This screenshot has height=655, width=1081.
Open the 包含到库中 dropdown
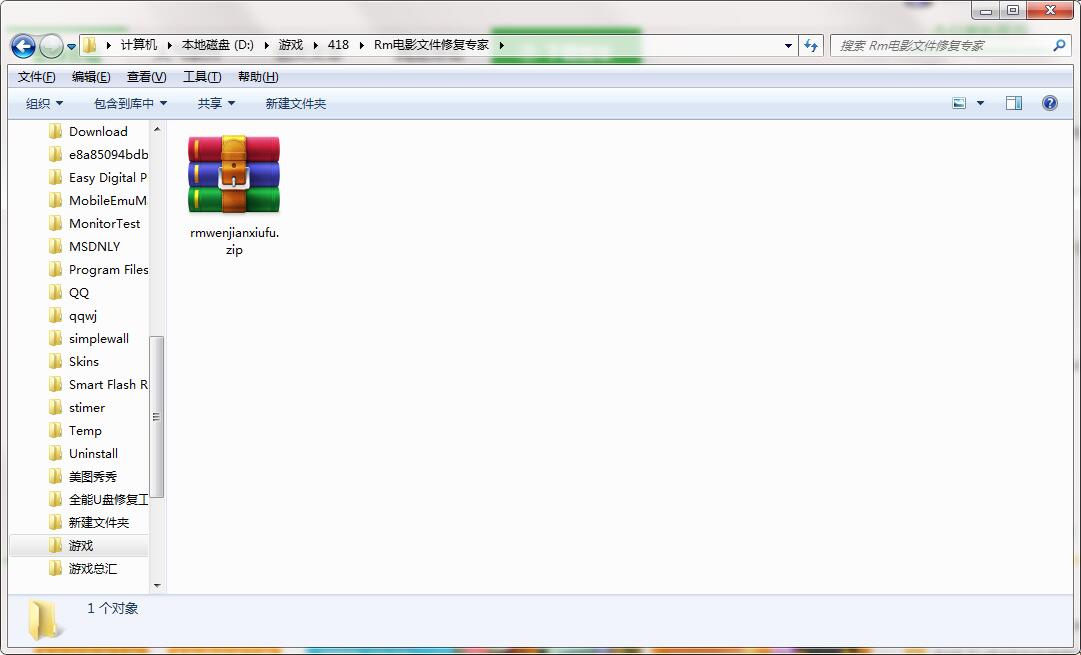130,103
